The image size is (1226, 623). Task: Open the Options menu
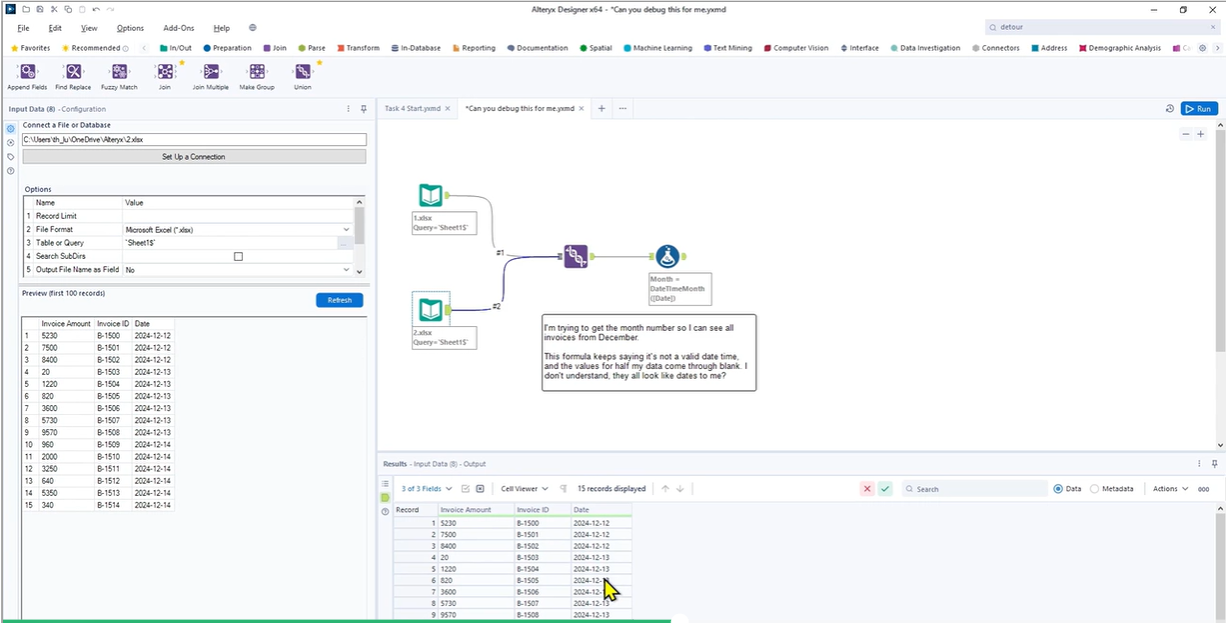click(130, 28)
